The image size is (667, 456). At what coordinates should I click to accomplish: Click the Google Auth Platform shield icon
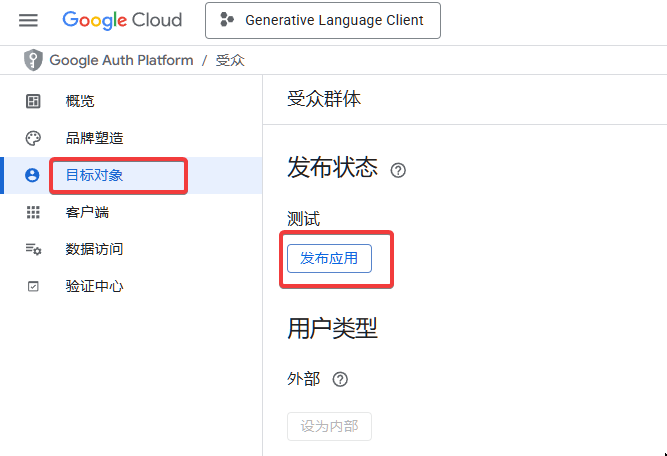pyautogui.click(x=33, y=60)
